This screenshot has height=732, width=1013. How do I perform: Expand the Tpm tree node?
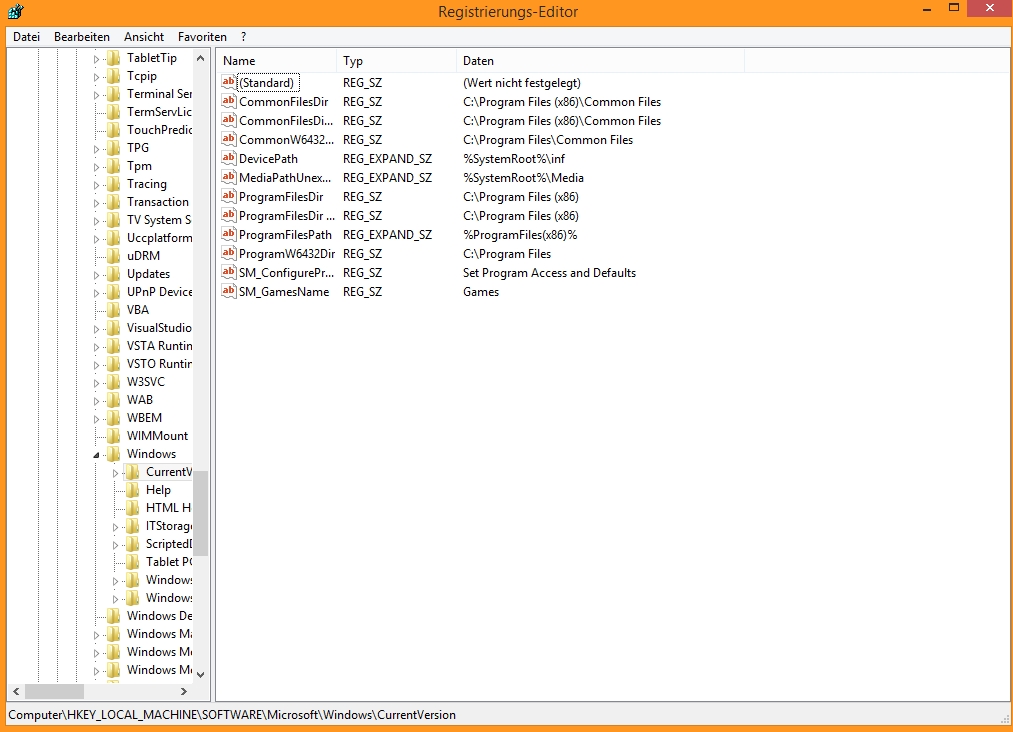coord(96,167)
